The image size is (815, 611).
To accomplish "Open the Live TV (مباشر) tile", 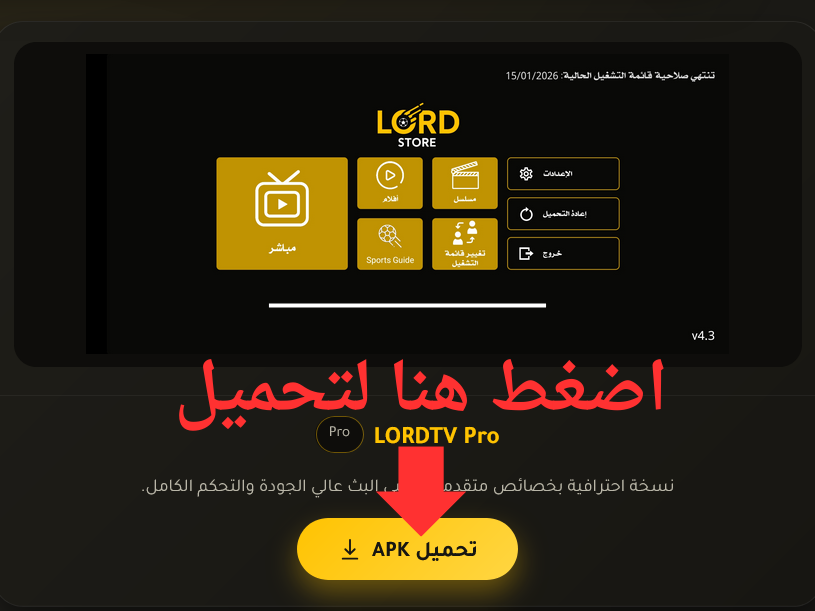I will tap(282, 214).
